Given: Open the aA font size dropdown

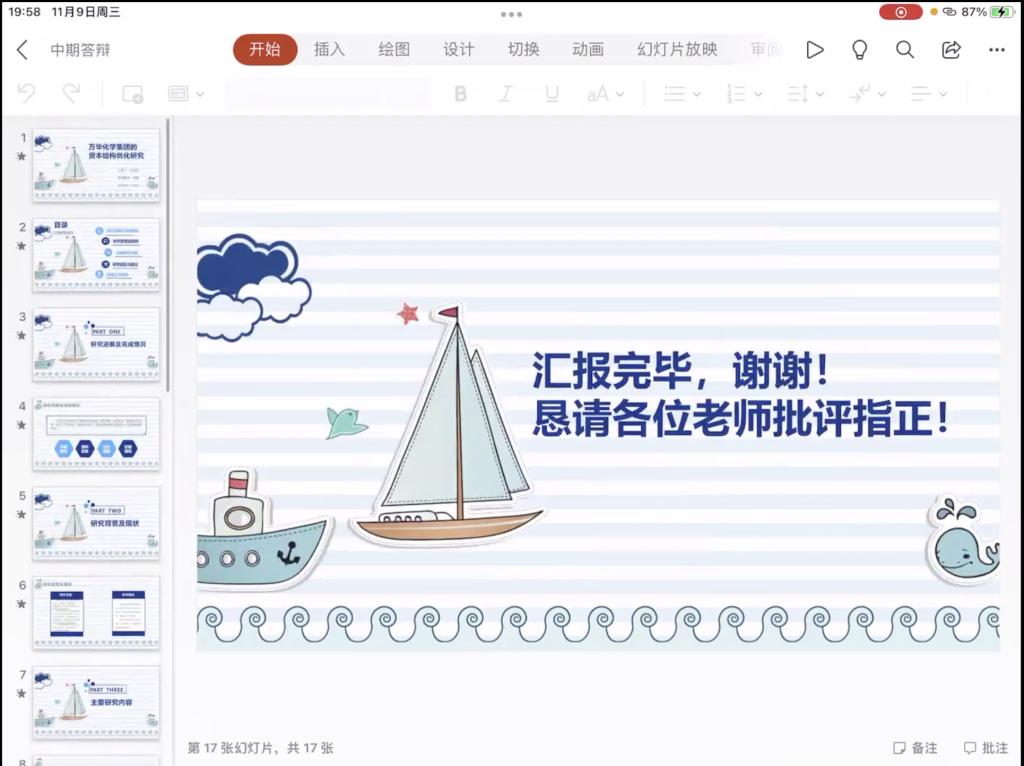Looking at the screenshot, I should (x=605, y=94).
